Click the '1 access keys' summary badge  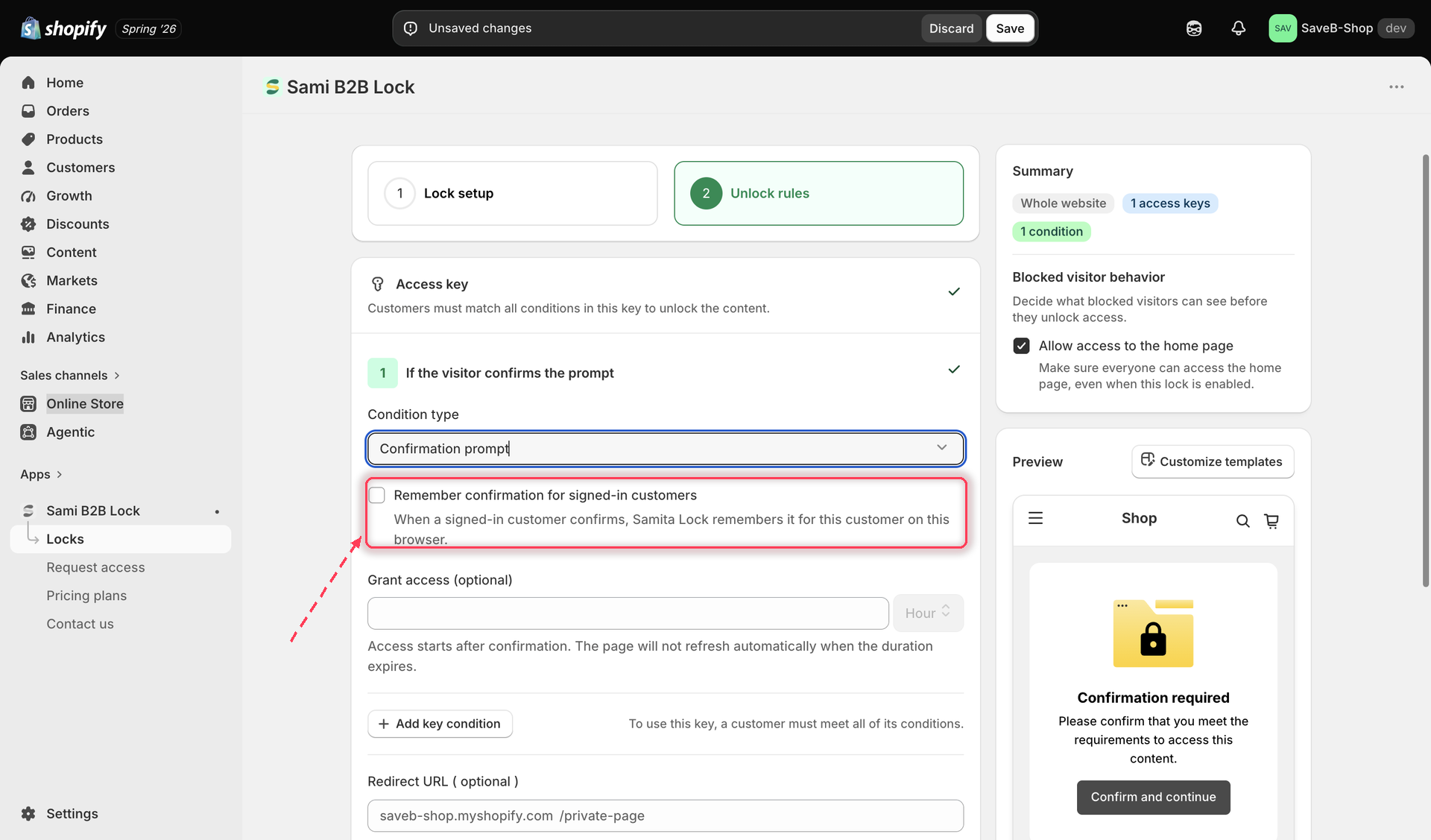pyautogui.click(x=1170, y=203)
